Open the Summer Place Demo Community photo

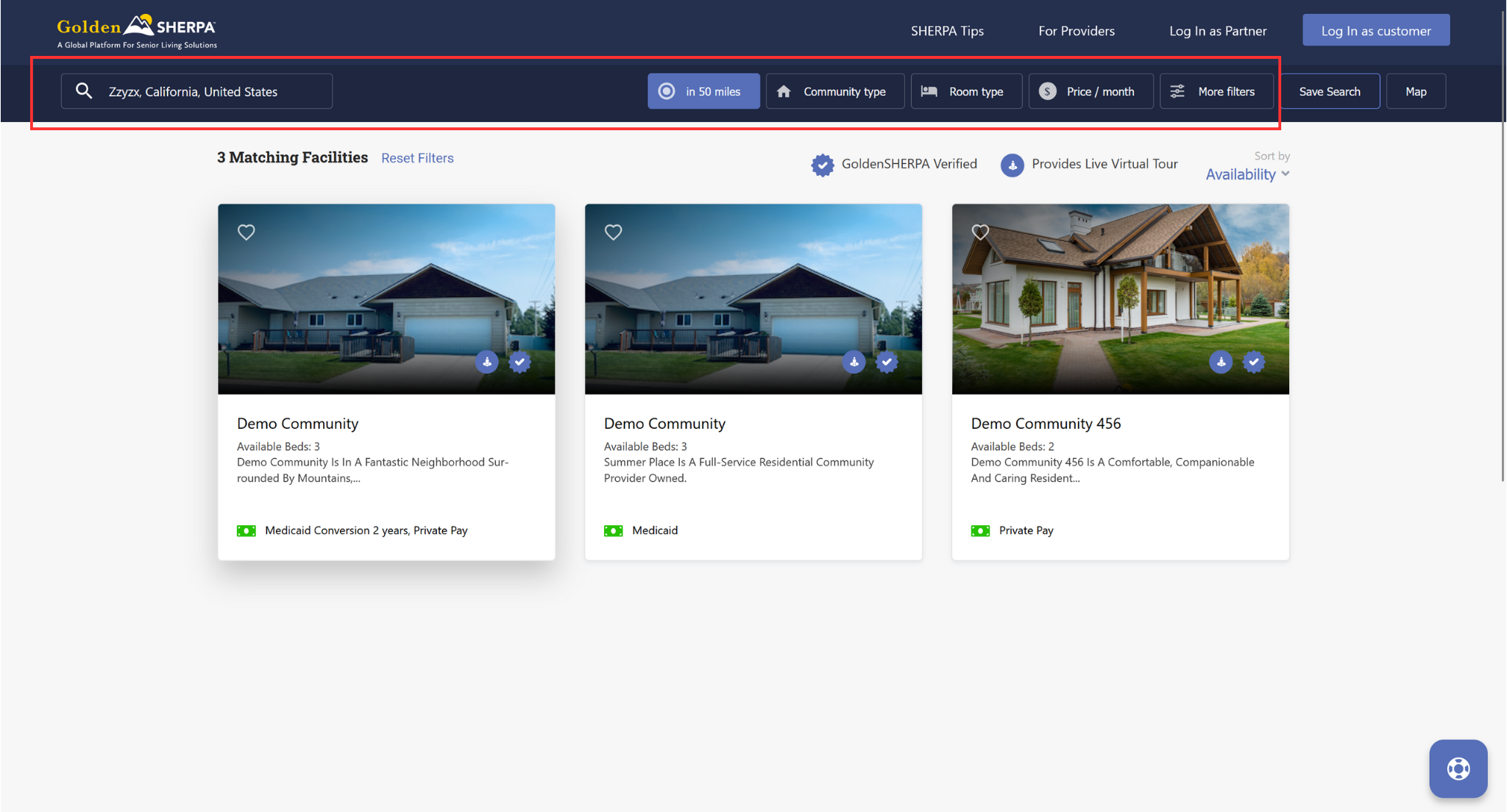[753, 299]
